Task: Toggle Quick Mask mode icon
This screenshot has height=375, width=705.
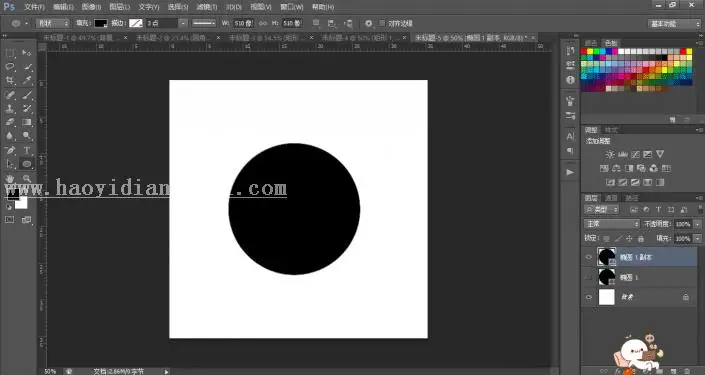Action: [x=9, y=219]
